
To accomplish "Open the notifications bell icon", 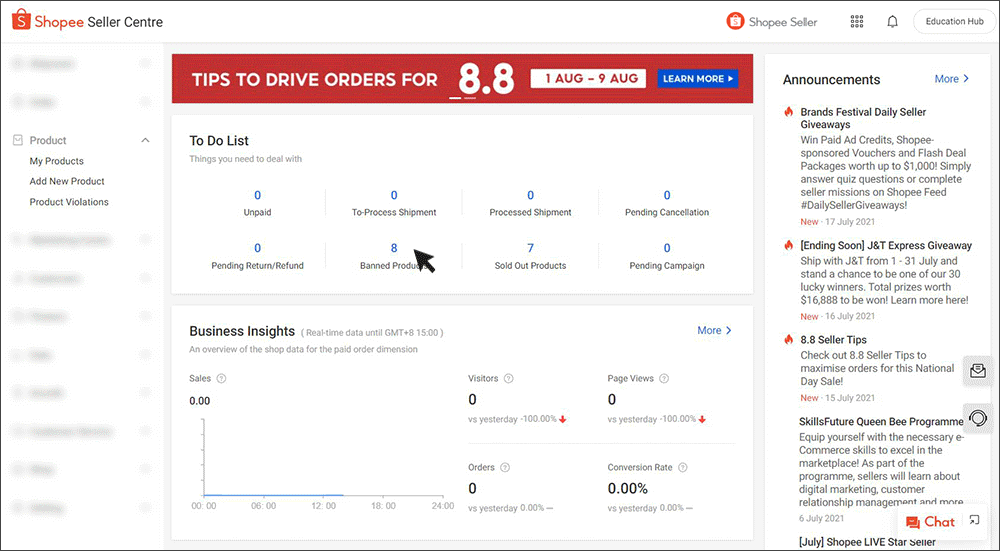I will tap(893, 22).
